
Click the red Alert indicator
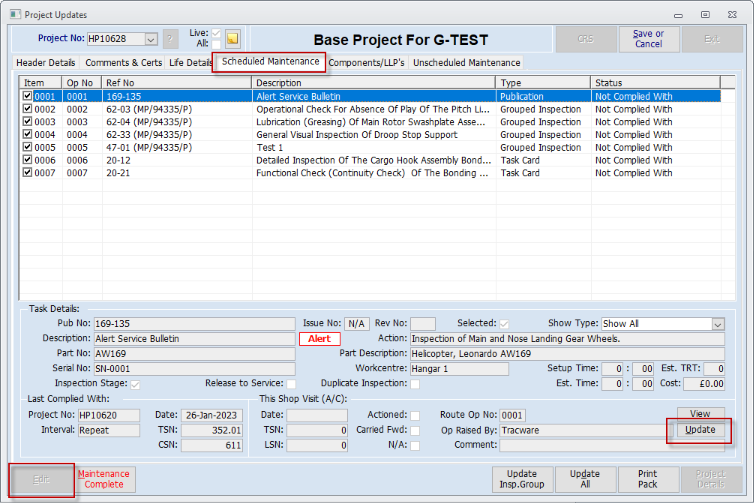click(x=319, y=339)
